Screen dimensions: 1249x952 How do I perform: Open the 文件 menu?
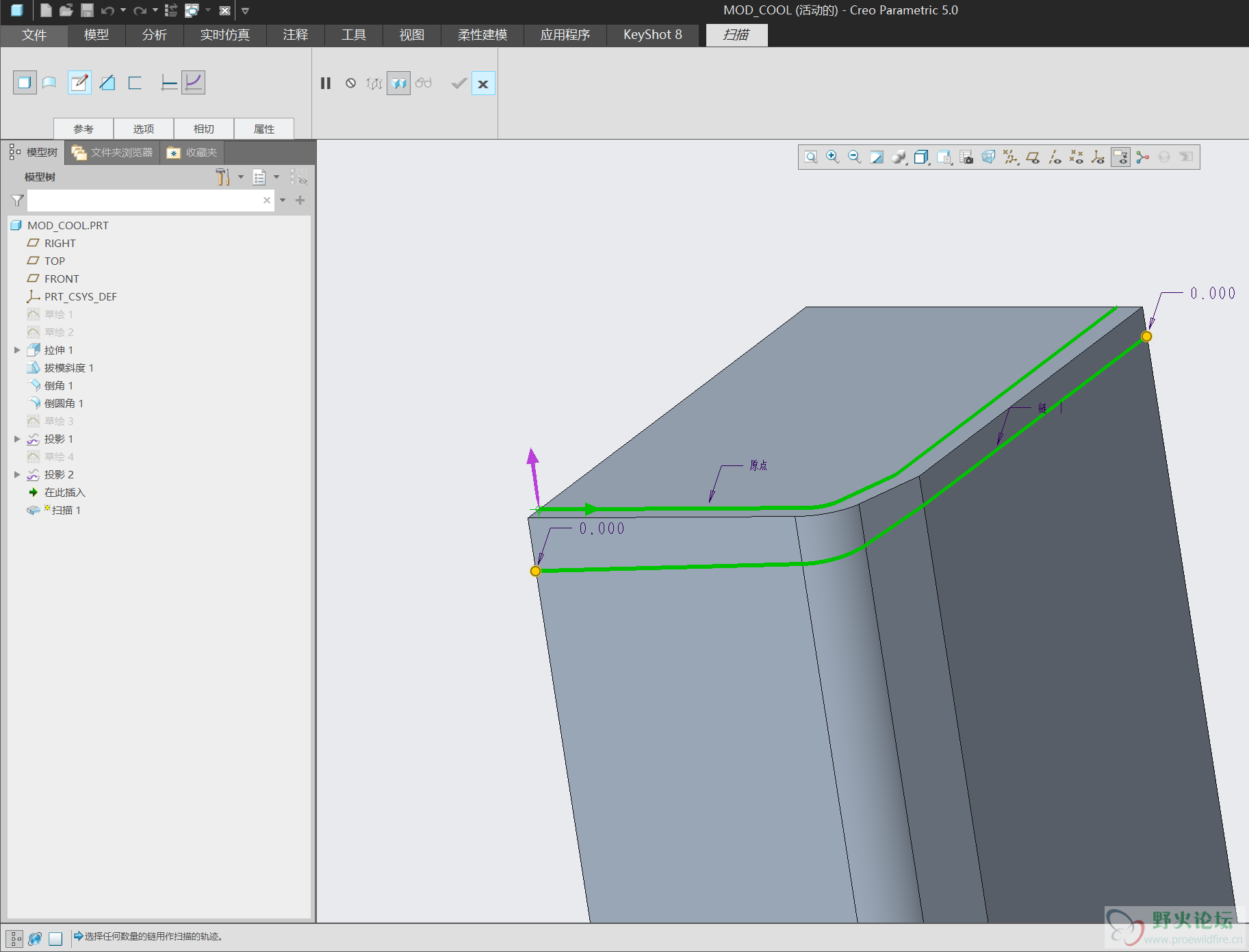(x=34, y=35)
